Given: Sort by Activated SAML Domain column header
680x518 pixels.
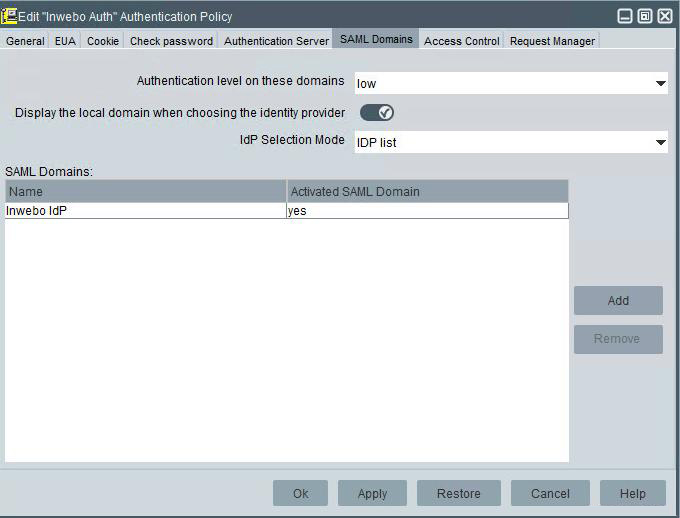Looking at the screenshot, I should pyautogui.click(x=427, y=191).
